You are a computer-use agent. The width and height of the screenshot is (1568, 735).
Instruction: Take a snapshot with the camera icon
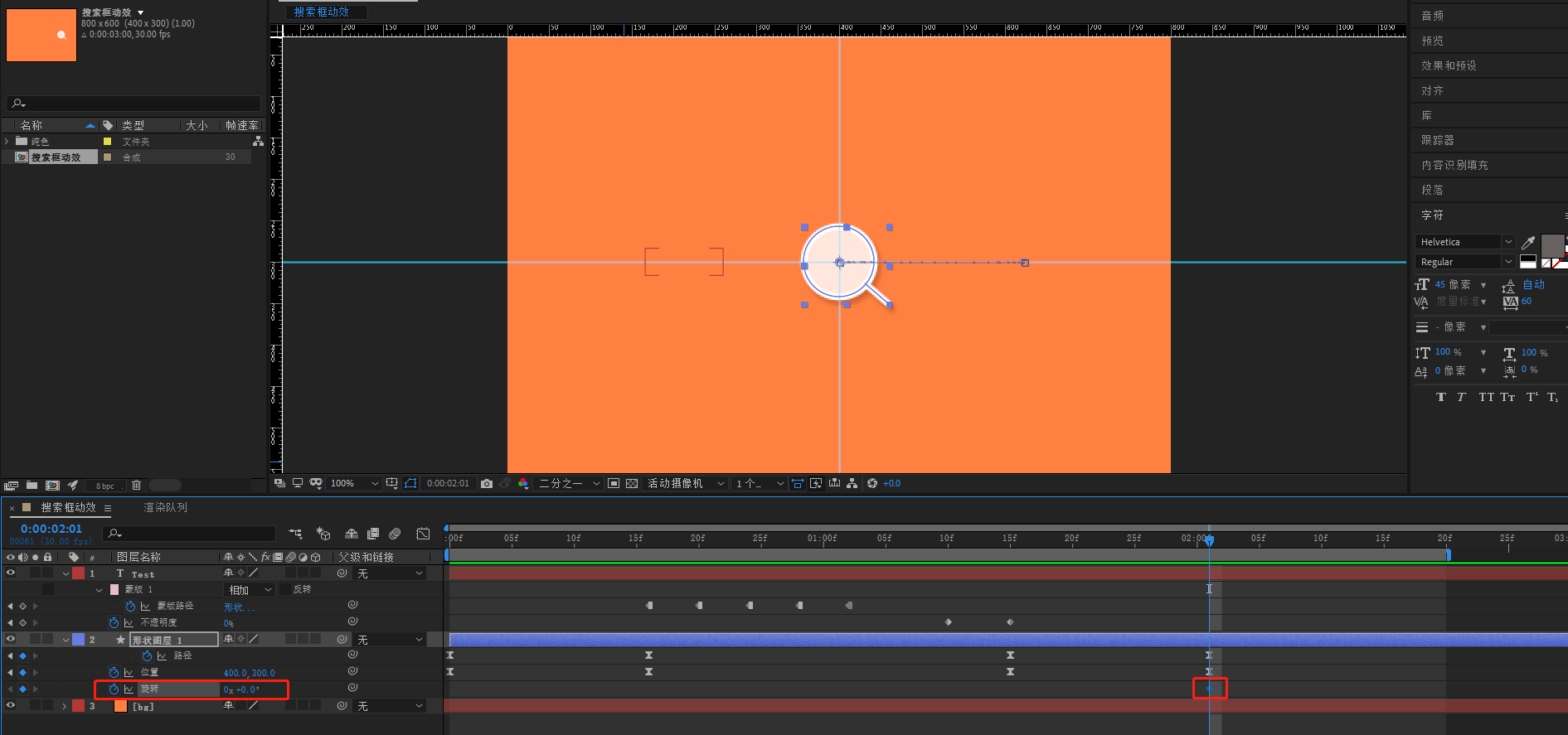[487, 483]
